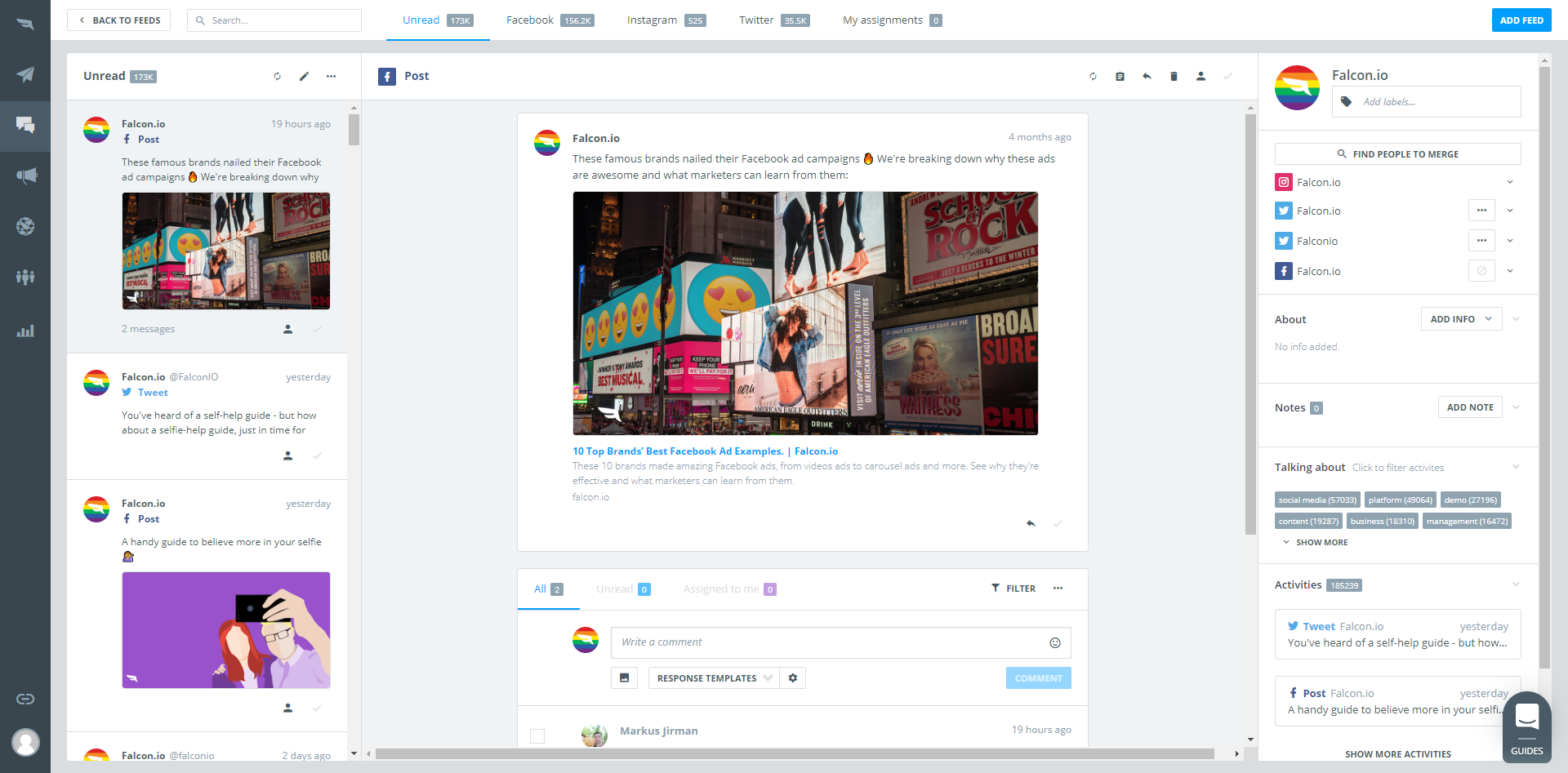Open Unread feed more options menu
1568x773 pixels.
tap(331, 76)
